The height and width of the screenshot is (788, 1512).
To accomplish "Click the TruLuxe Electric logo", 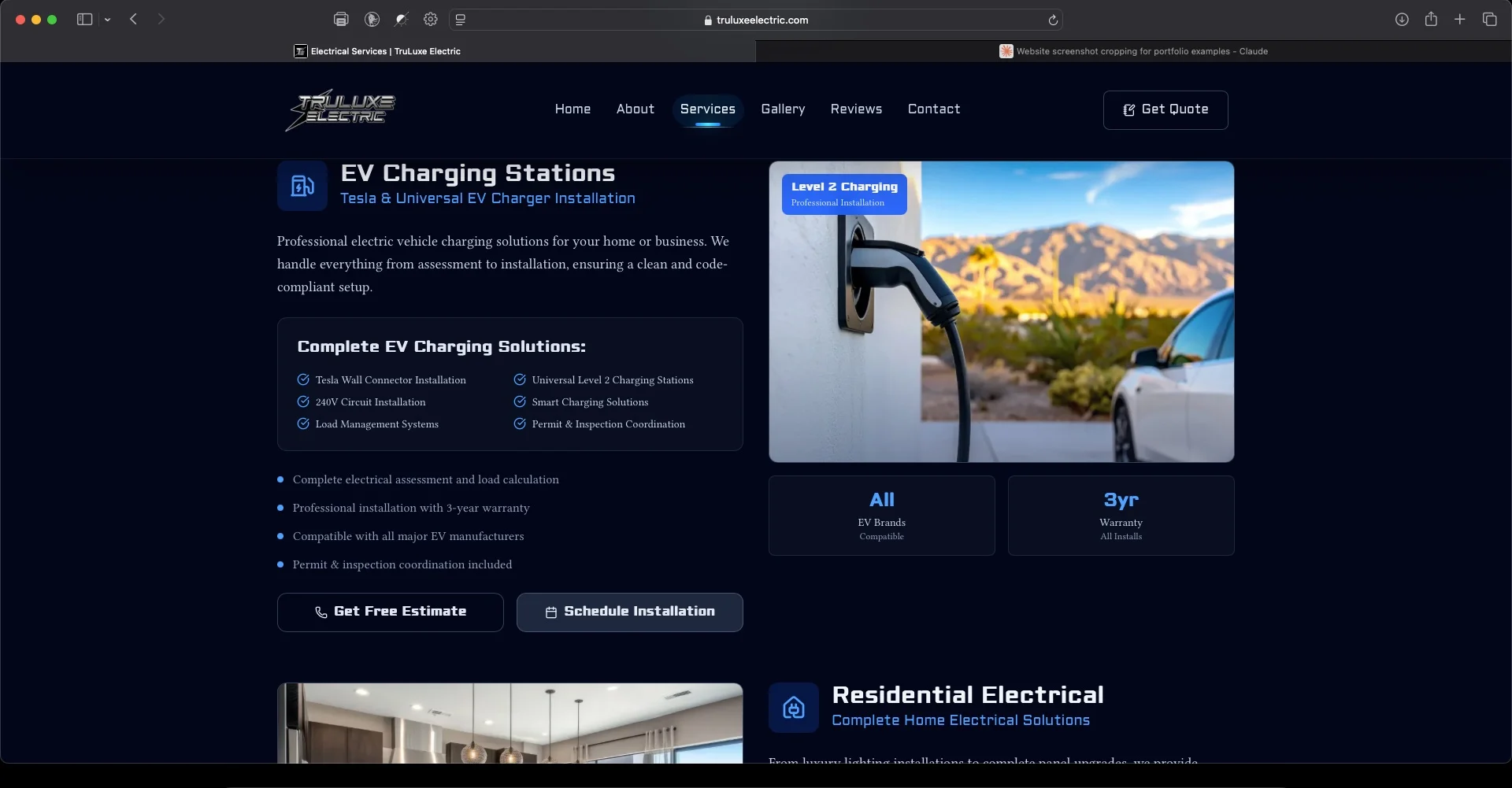I will tap(340, 110).
